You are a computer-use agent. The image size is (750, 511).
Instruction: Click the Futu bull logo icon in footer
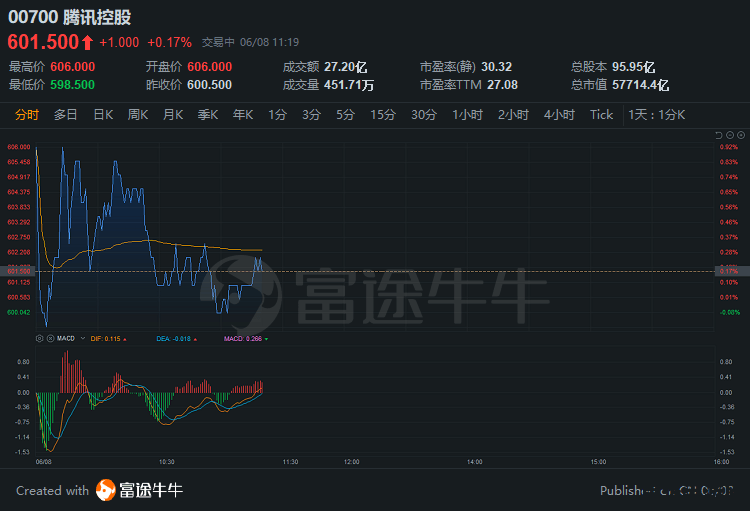[x=106, y=490]
